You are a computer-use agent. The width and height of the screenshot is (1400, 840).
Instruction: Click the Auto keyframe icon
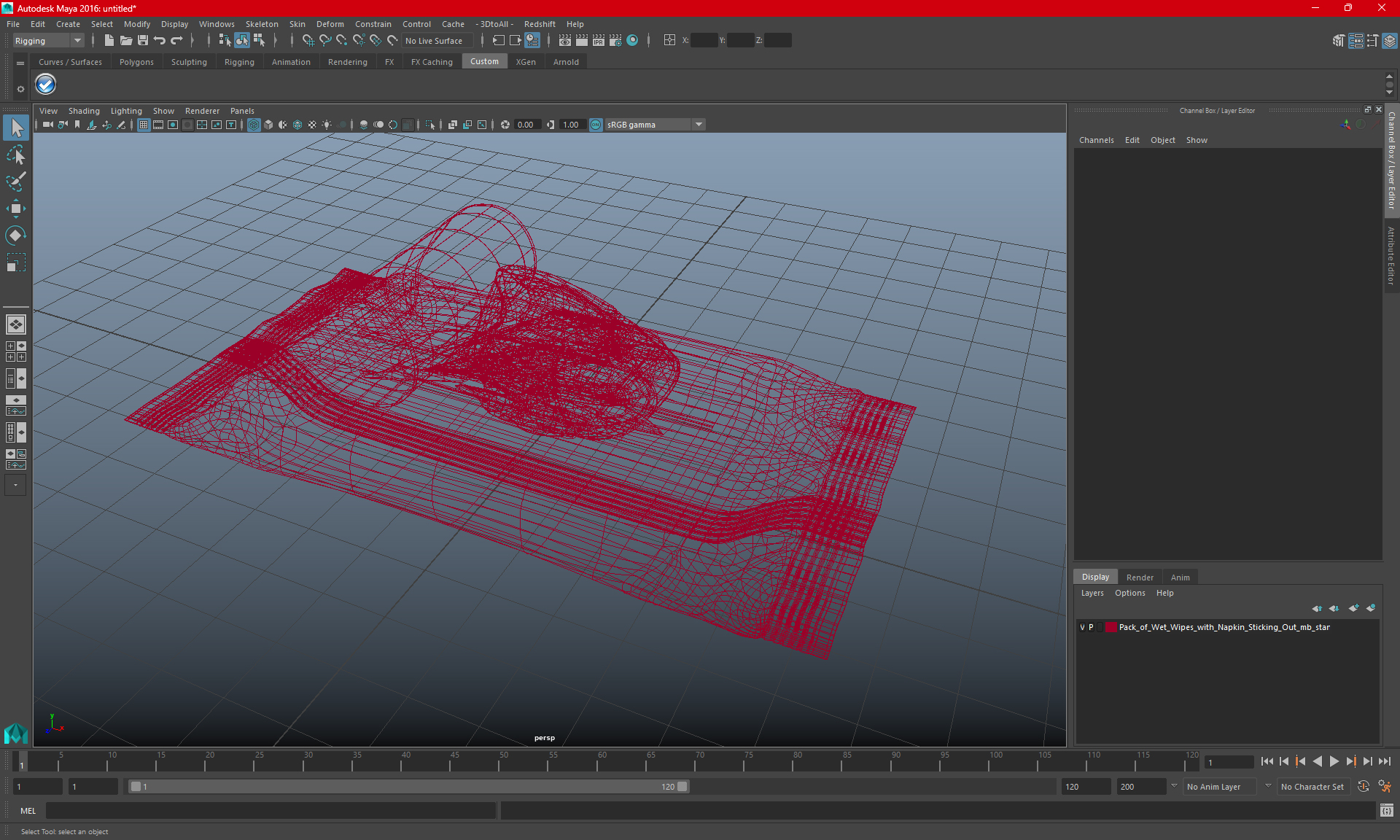coord(1364,787)
